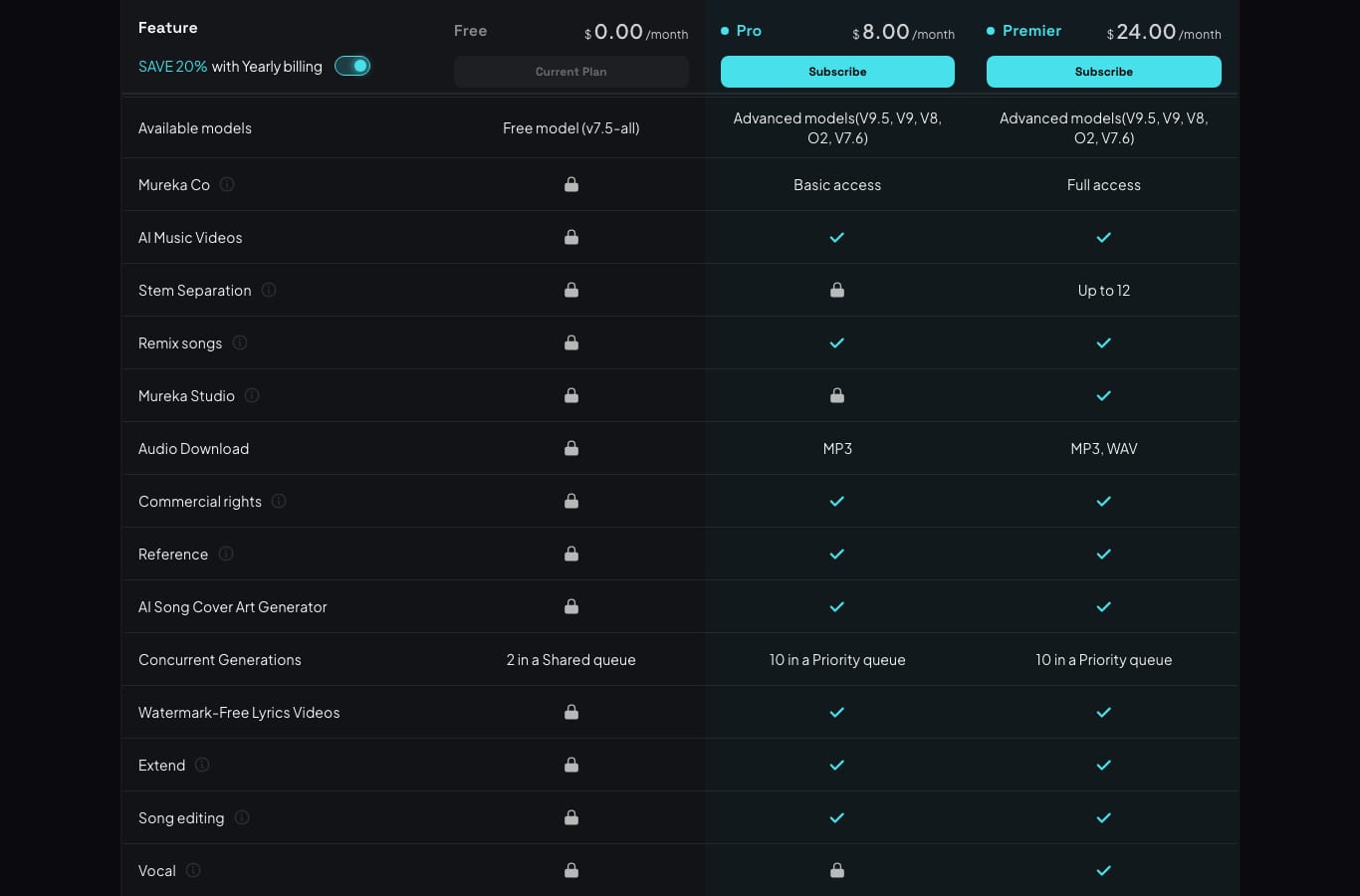Click the Premier checkmark for Vocal

click(x=1103, y=870)
